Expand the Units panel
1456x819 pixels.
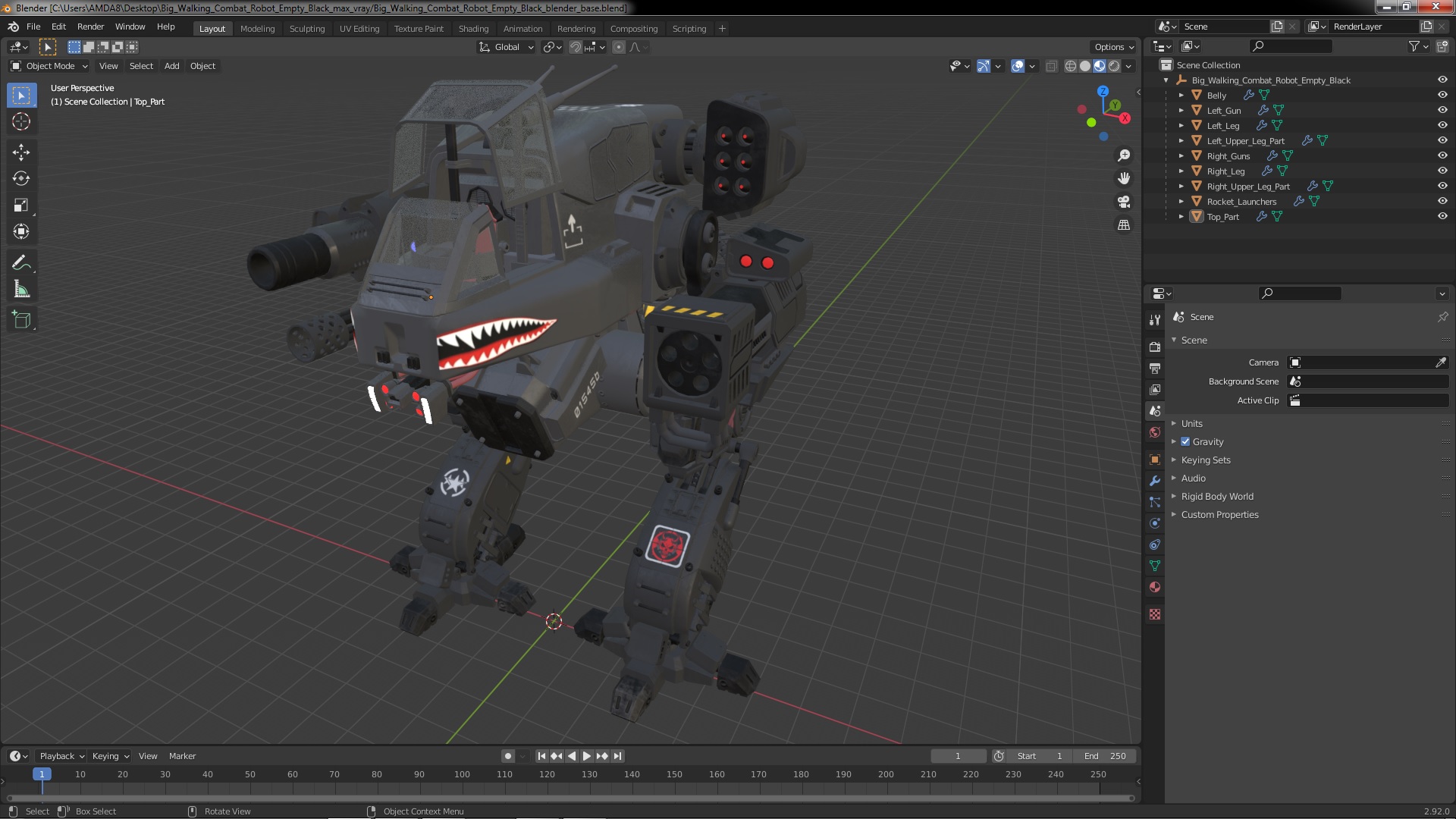1191,423
